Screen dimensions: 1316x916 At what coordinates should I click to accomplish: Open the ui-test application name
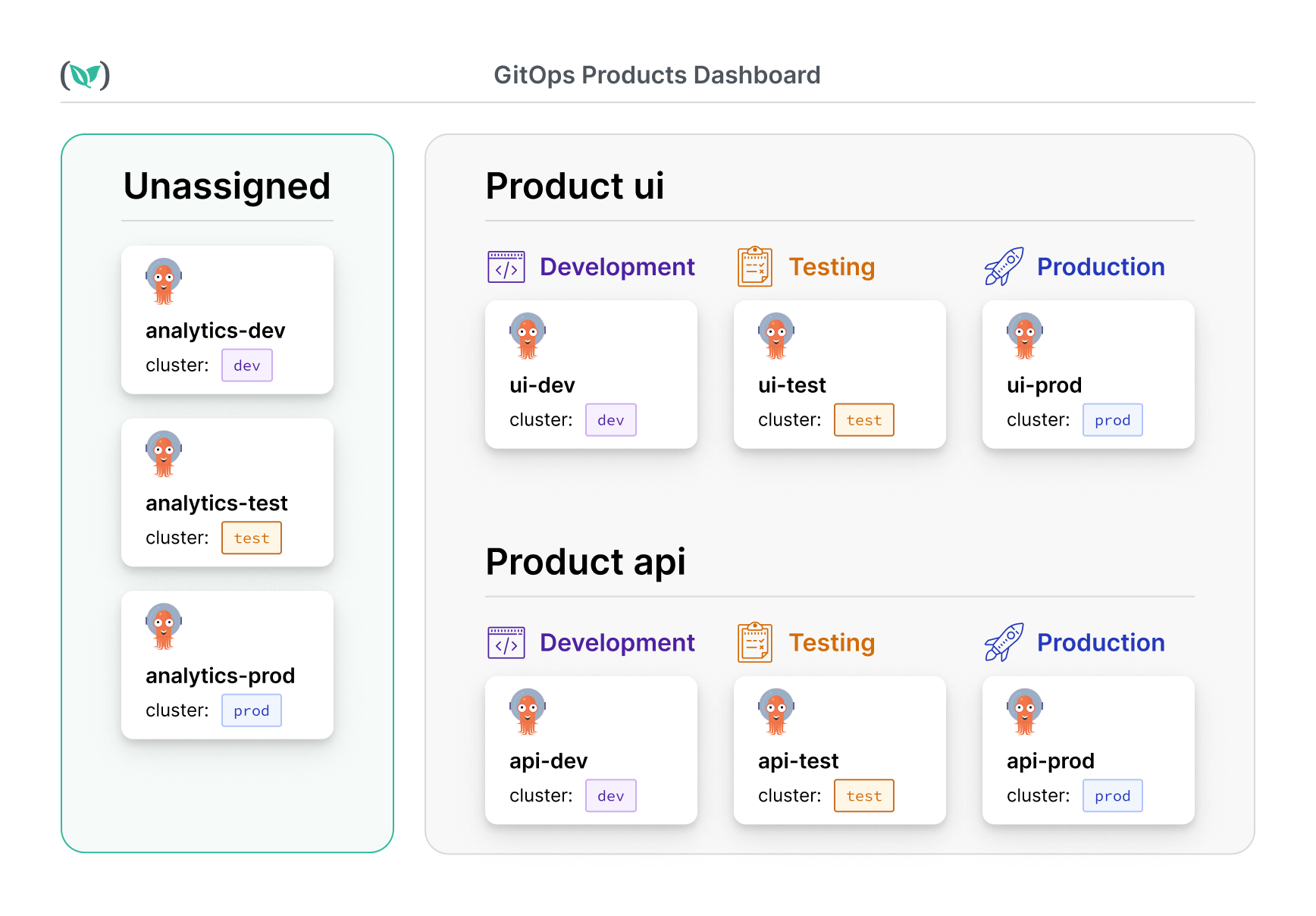791,385
